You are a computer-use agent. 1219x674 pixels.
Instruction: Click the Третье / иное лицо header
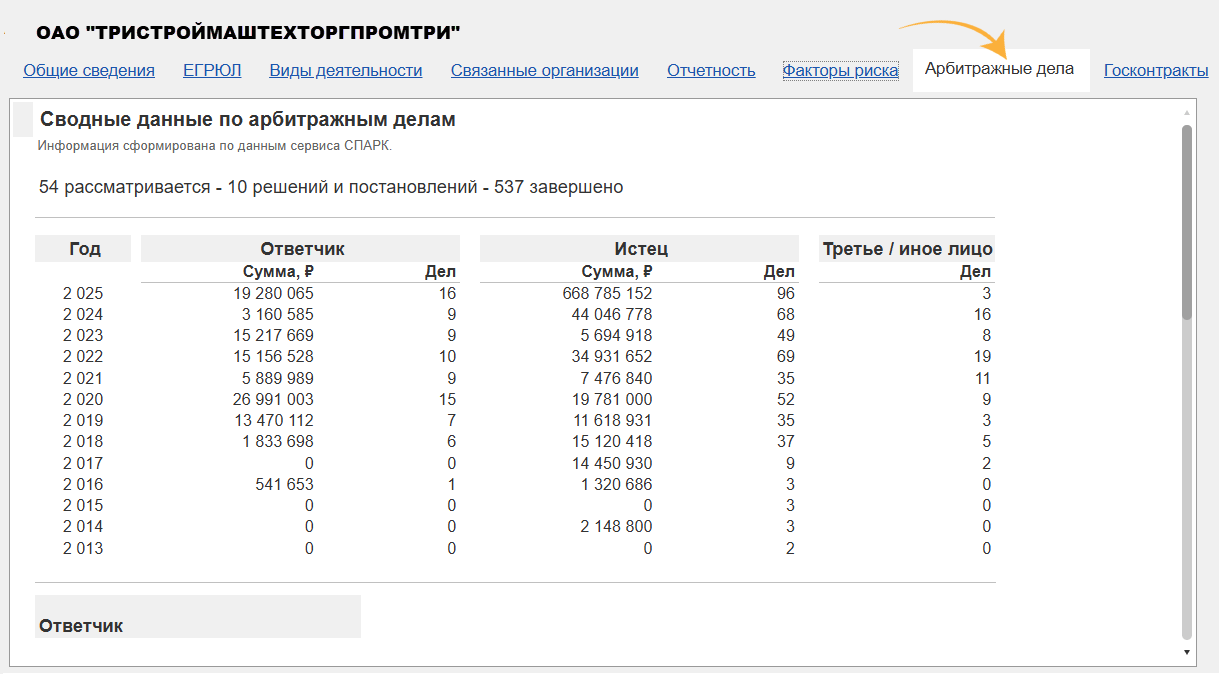click(907, 249)
